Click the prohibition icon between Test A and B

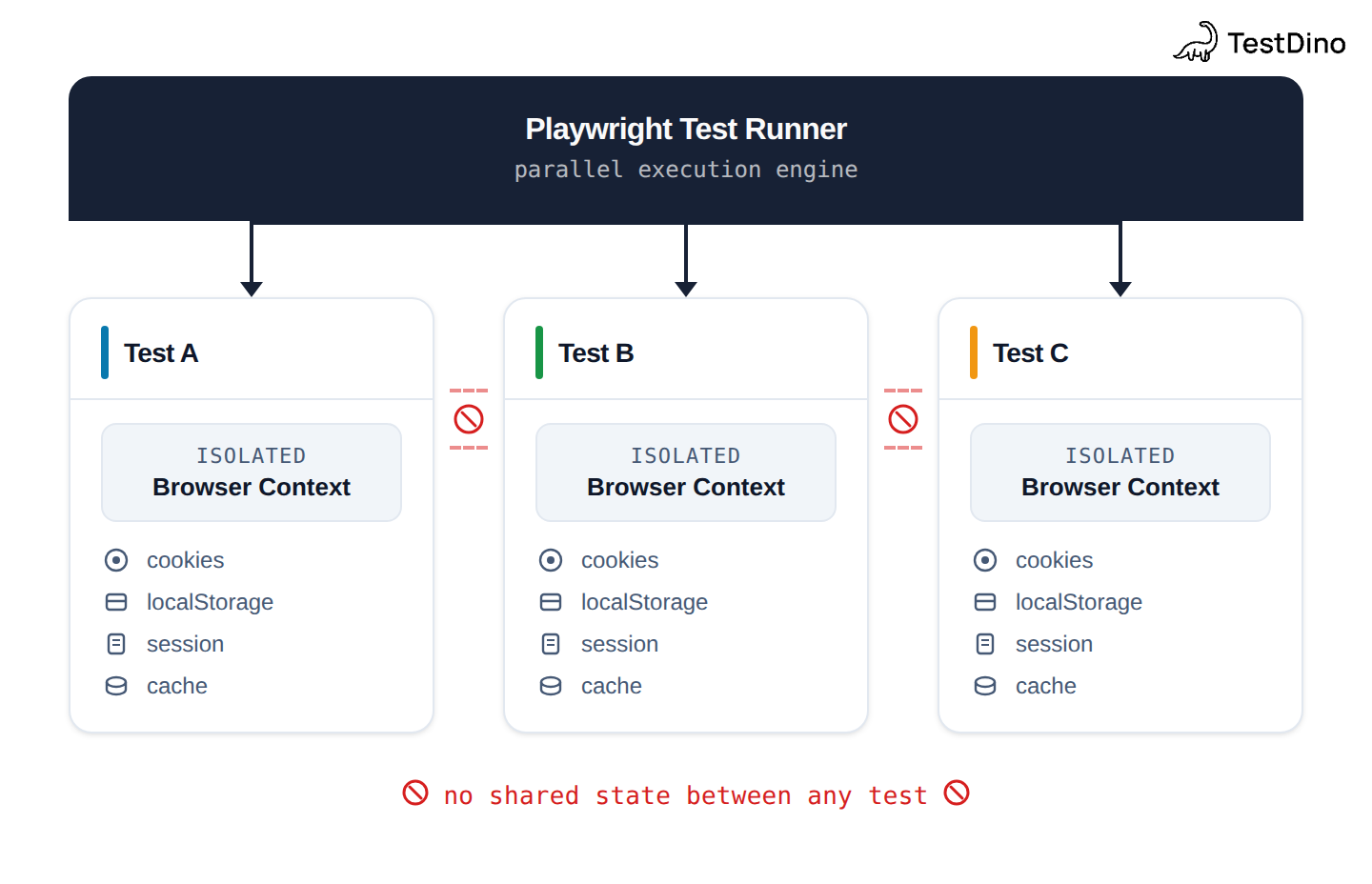(x=468, y=419)
